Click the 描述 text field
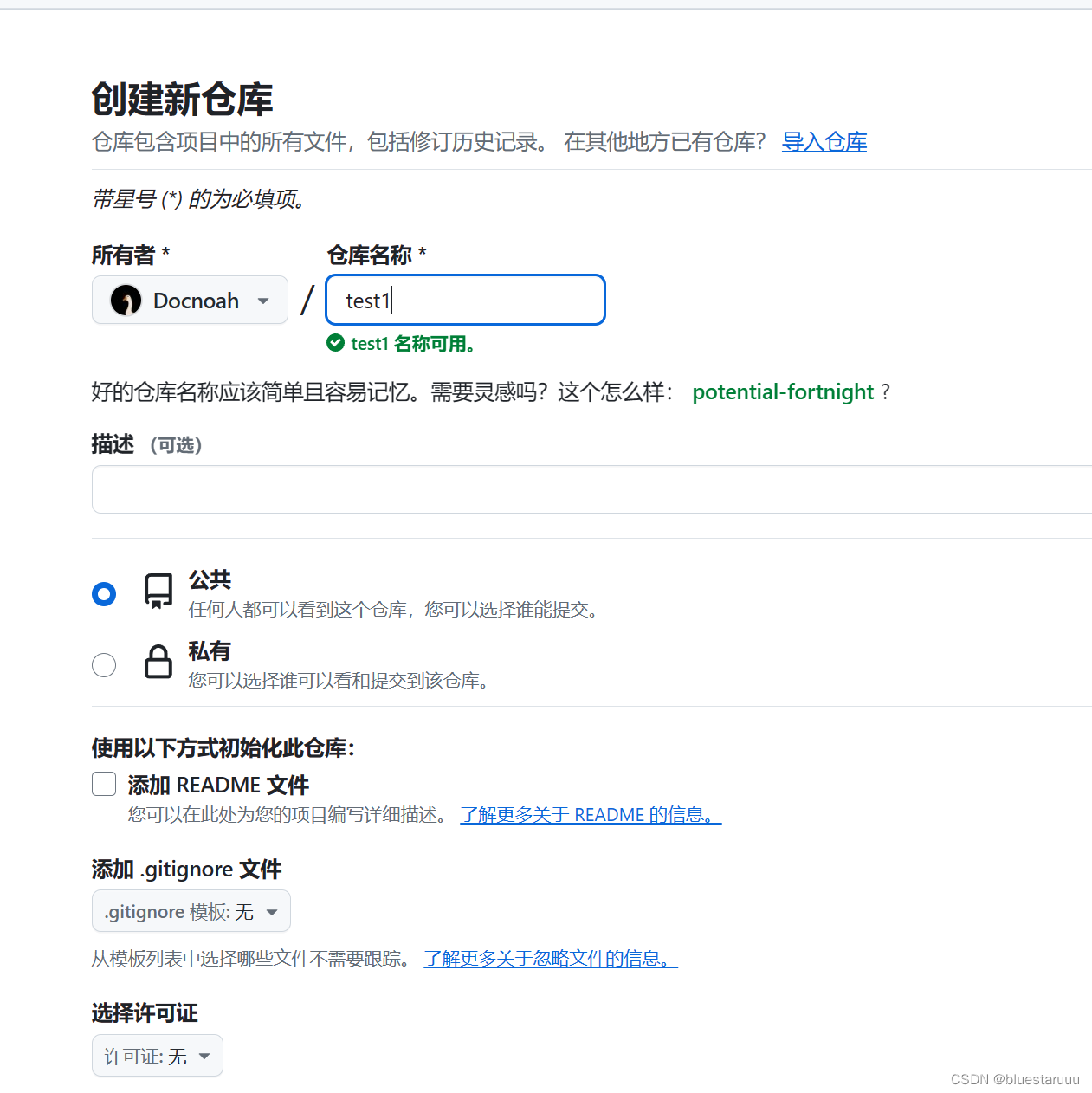1092x1093 pixels. [591, 489]
